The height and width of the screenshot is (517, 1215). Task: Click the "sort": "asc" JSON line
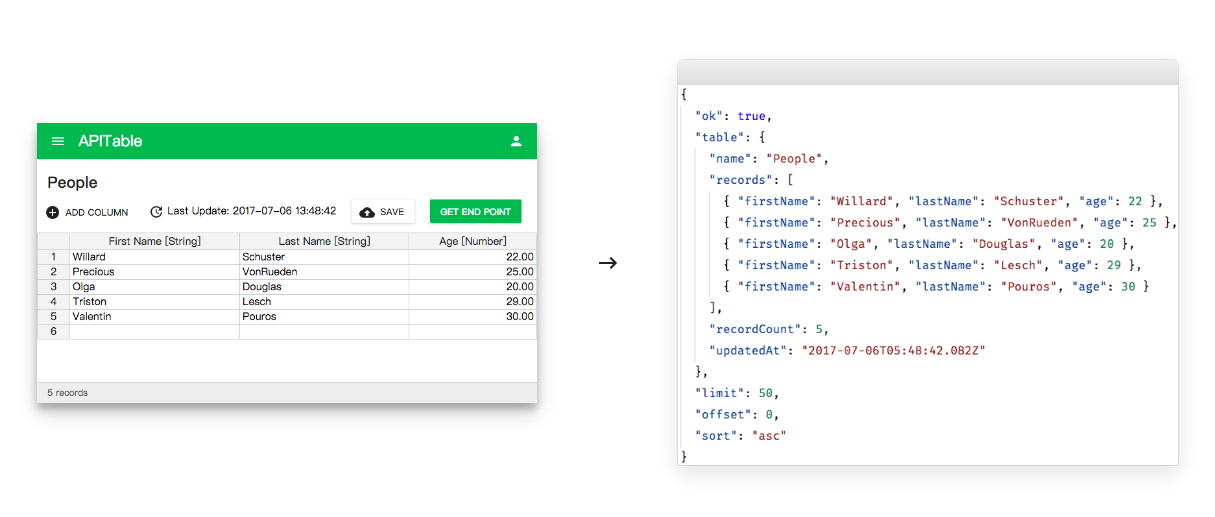pos(741,436)
